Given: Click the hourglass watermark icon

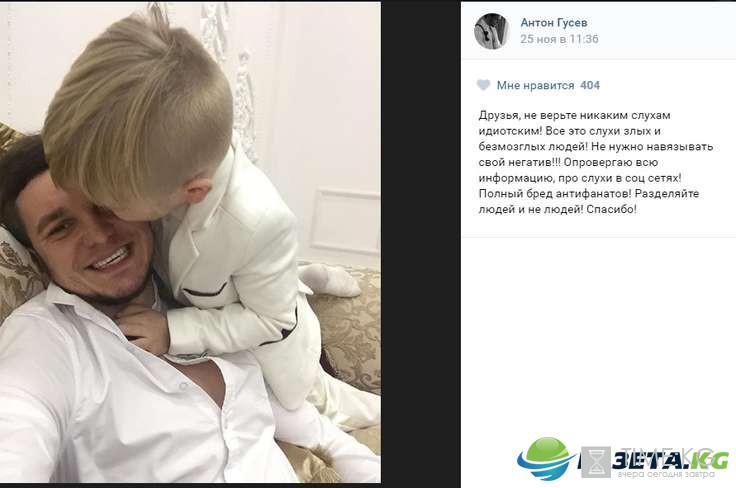Looking at the screenshot, I should (x=596, y=462).
